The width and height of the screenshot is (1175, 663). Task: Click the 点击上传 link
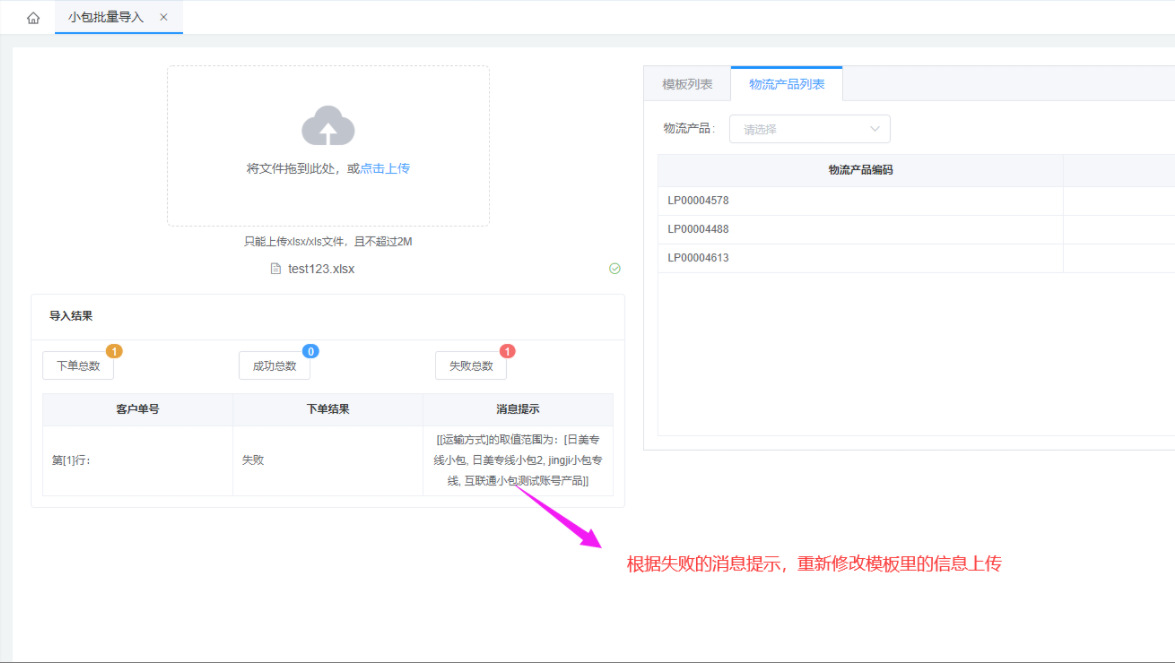[385, 169]
